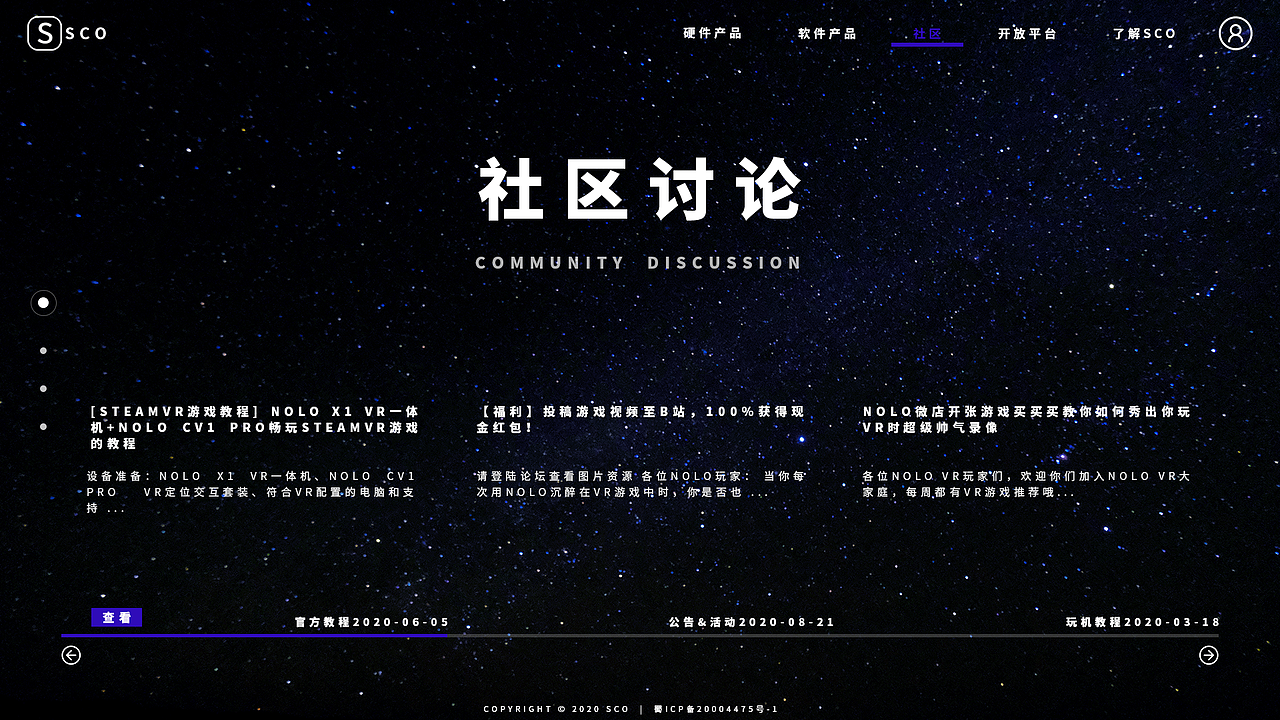1280x720 pixels.
Task: Open the 硬件产品 menu
Action: (x=713, y=33)
